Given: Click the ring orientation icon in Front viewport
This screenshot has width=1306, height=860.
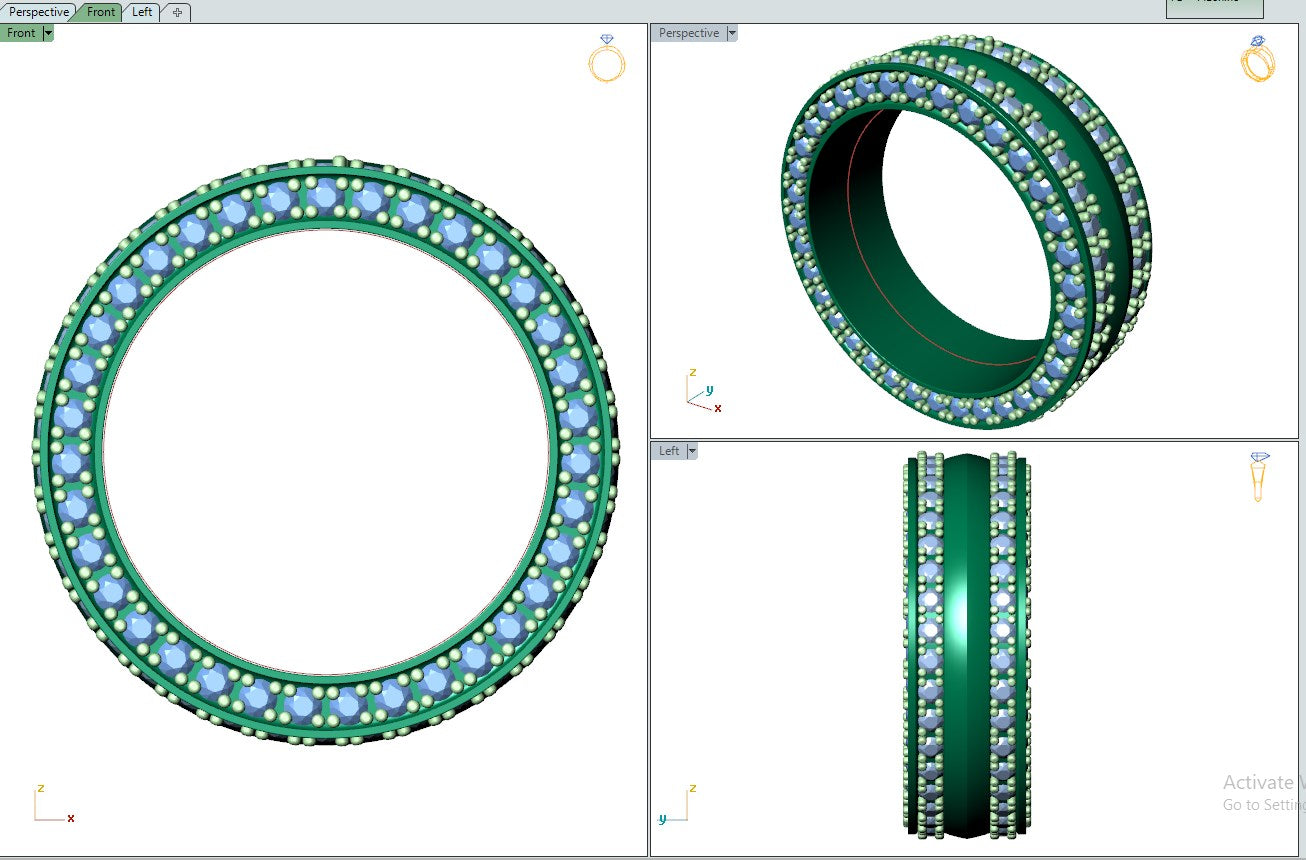Looking at the screenshot, I should pos(606,59).
